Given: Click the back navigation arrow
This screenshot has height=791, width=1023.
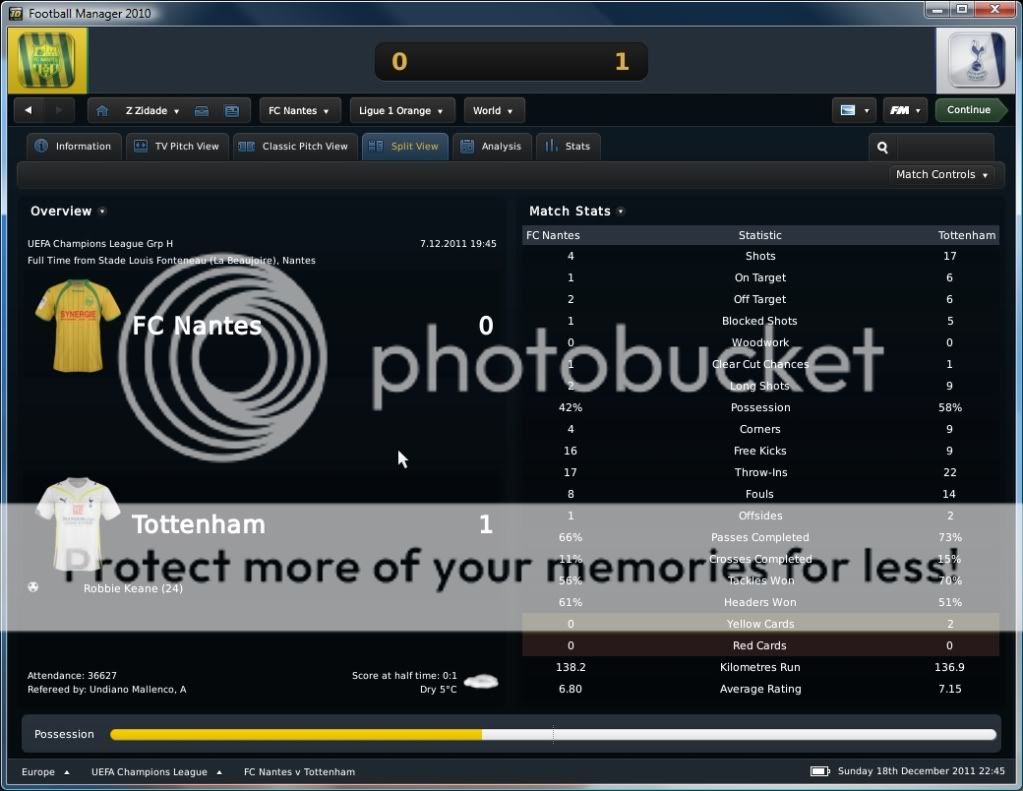Looking at the screenshot, I should tap(29, 111).
